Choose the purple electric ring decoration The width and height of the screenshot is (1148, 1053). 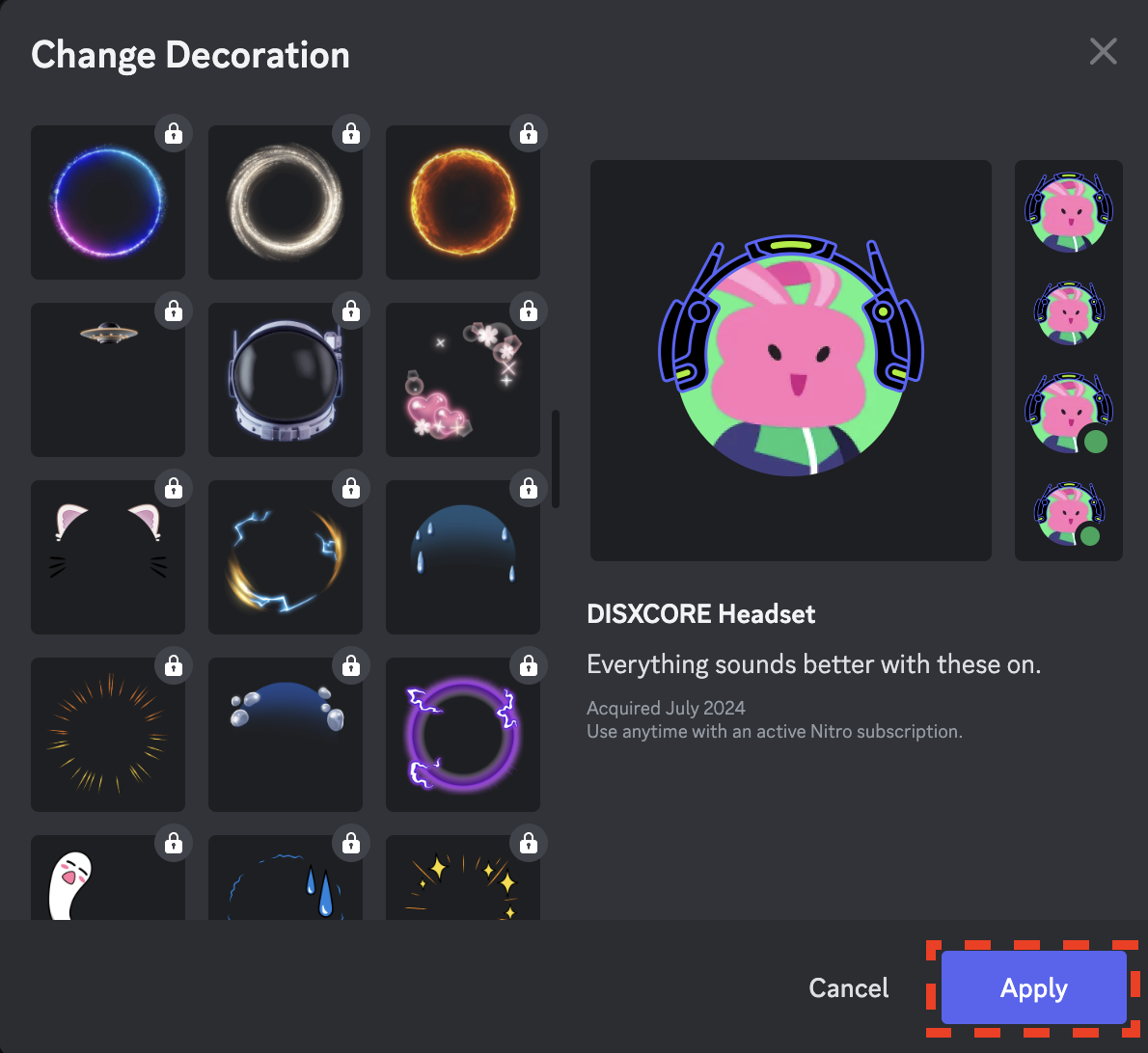tap(463, 735)
